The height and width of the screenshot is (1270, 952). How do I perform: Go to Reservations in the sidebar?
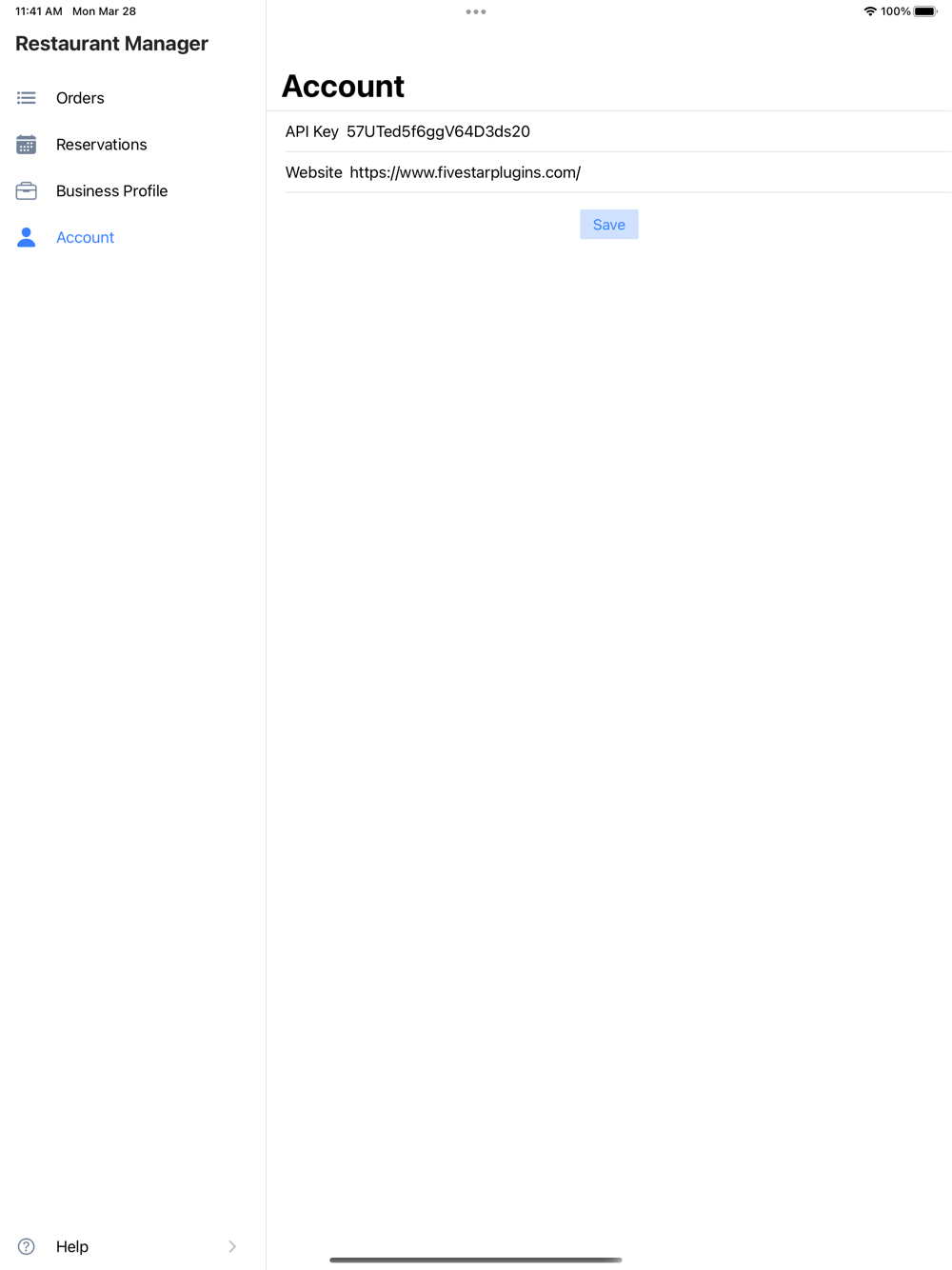pos(132,145)
